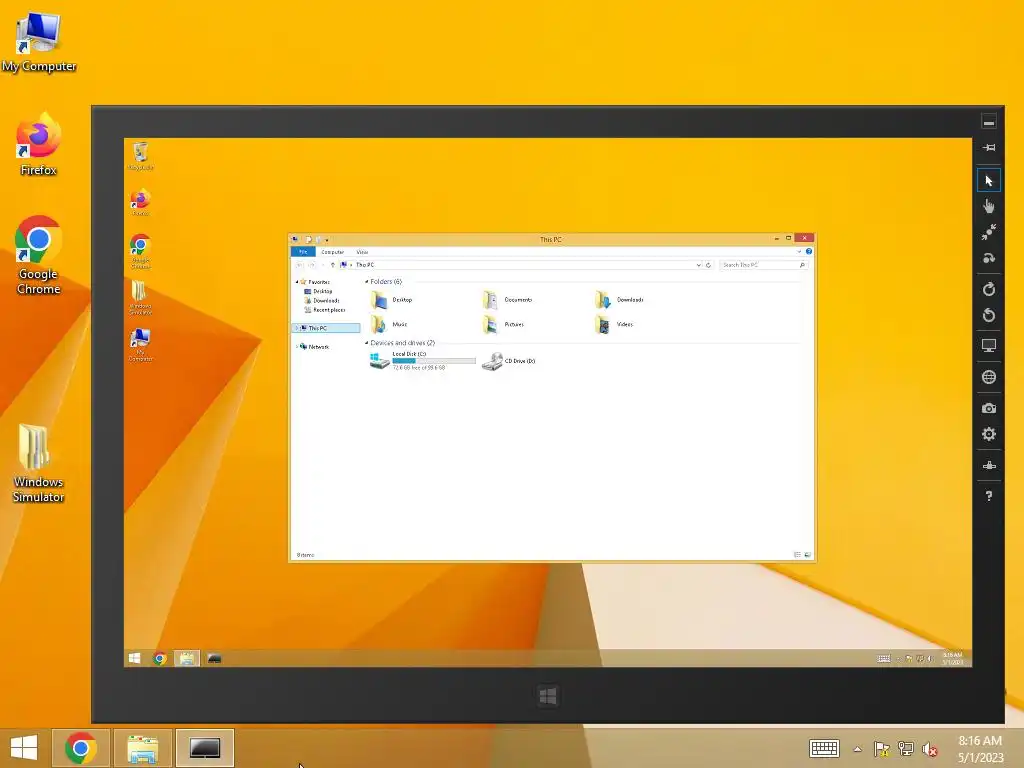This screenshot has height=768, width=1024.
Task: Show hidden tray icons on host taskbar
Action: [857, 749]
